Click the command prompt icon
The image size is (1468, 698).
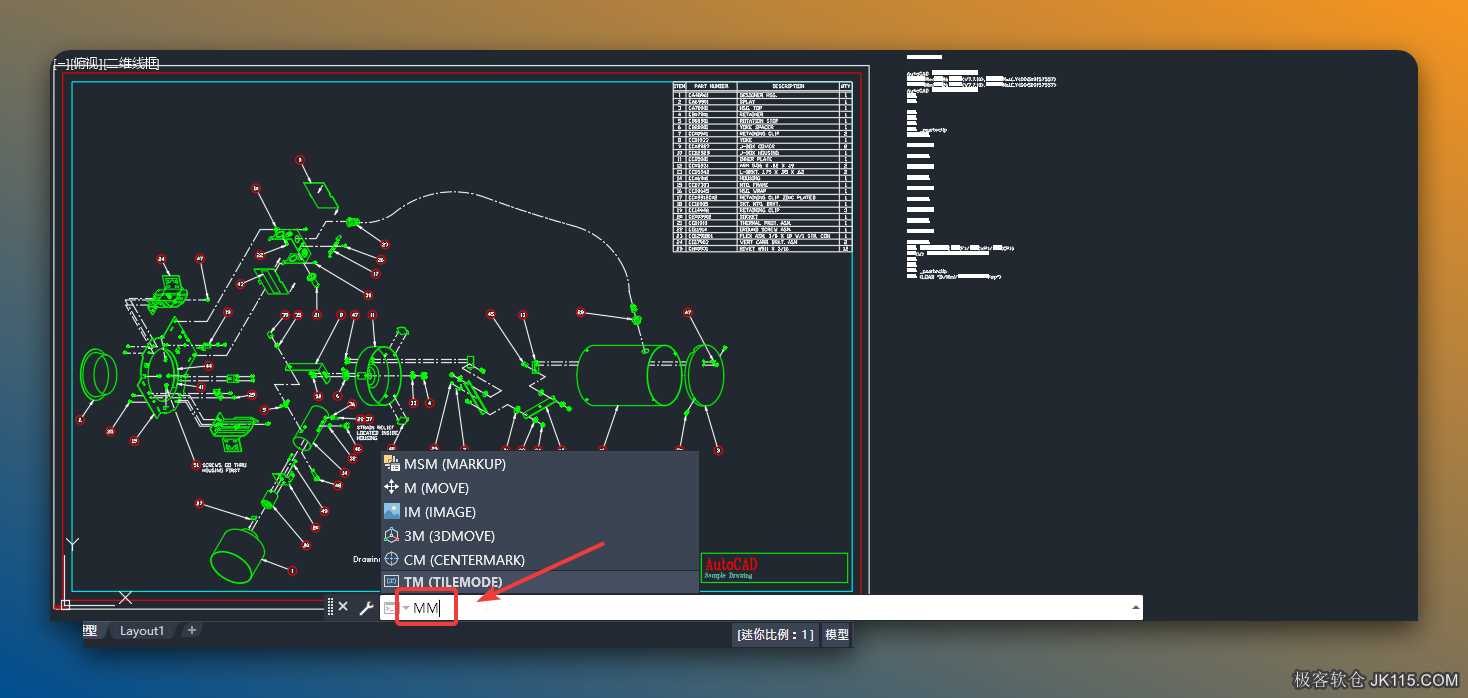(389, 608)
